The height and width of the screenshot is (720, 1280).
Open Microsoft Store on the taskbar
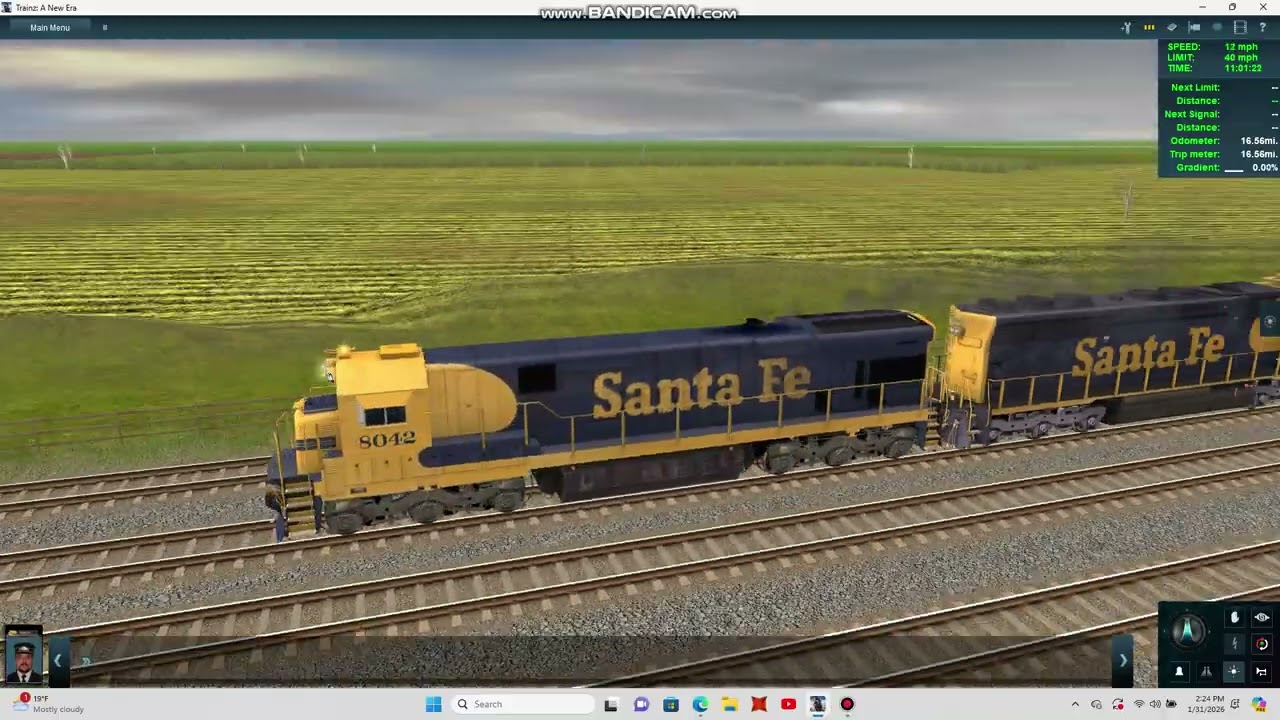pyautogui.click(x=670, y=704)
